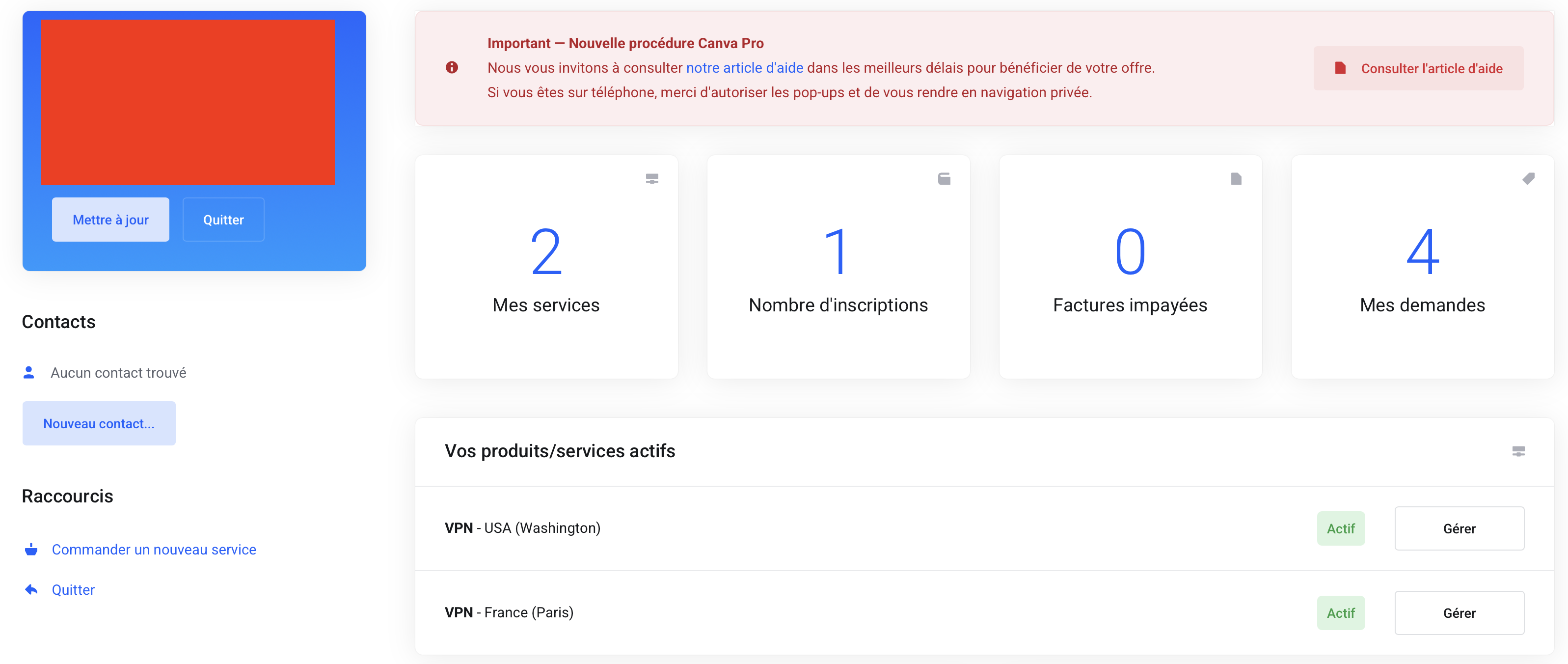Click the reply arrow icon beside Quitter shortcut
1568x664 pixels.
click(31, 590)
